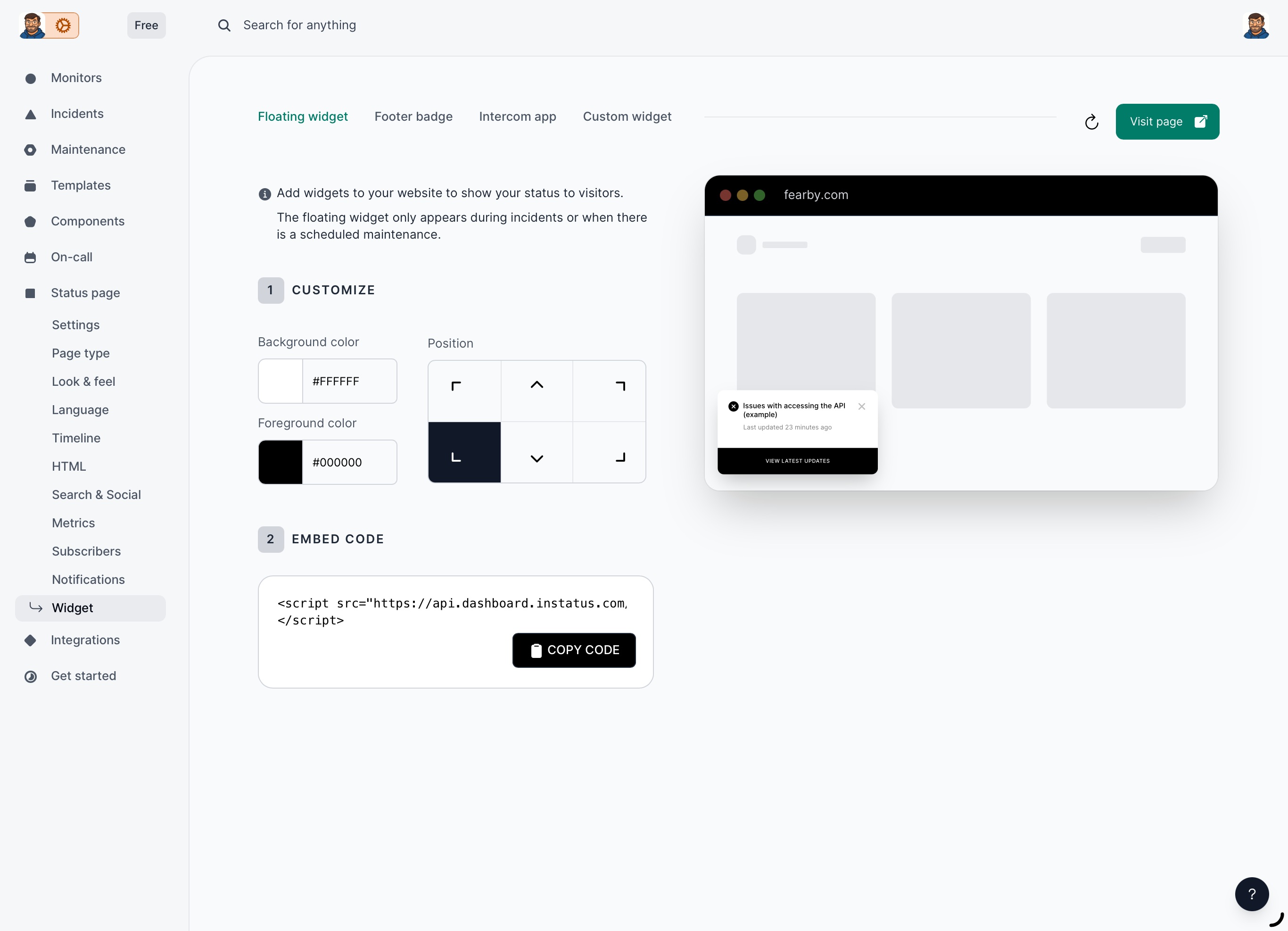Edit the background color hex #FFFFFF field
The width and height of the screenshot is (1288, 931).
point(349,381)
